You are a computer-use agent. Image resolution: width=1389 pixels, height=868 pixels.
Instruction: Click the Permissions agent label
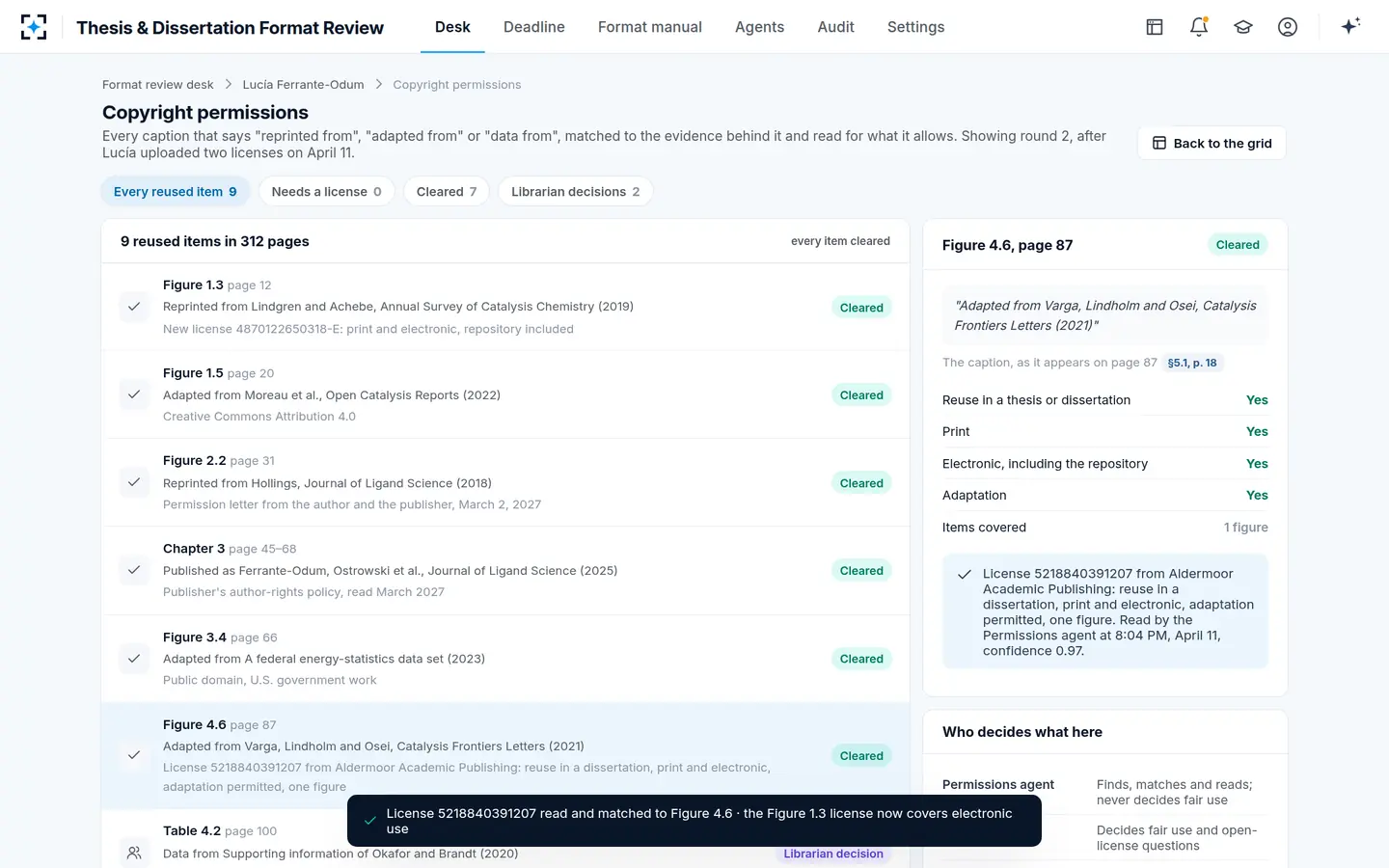(998, 784)
